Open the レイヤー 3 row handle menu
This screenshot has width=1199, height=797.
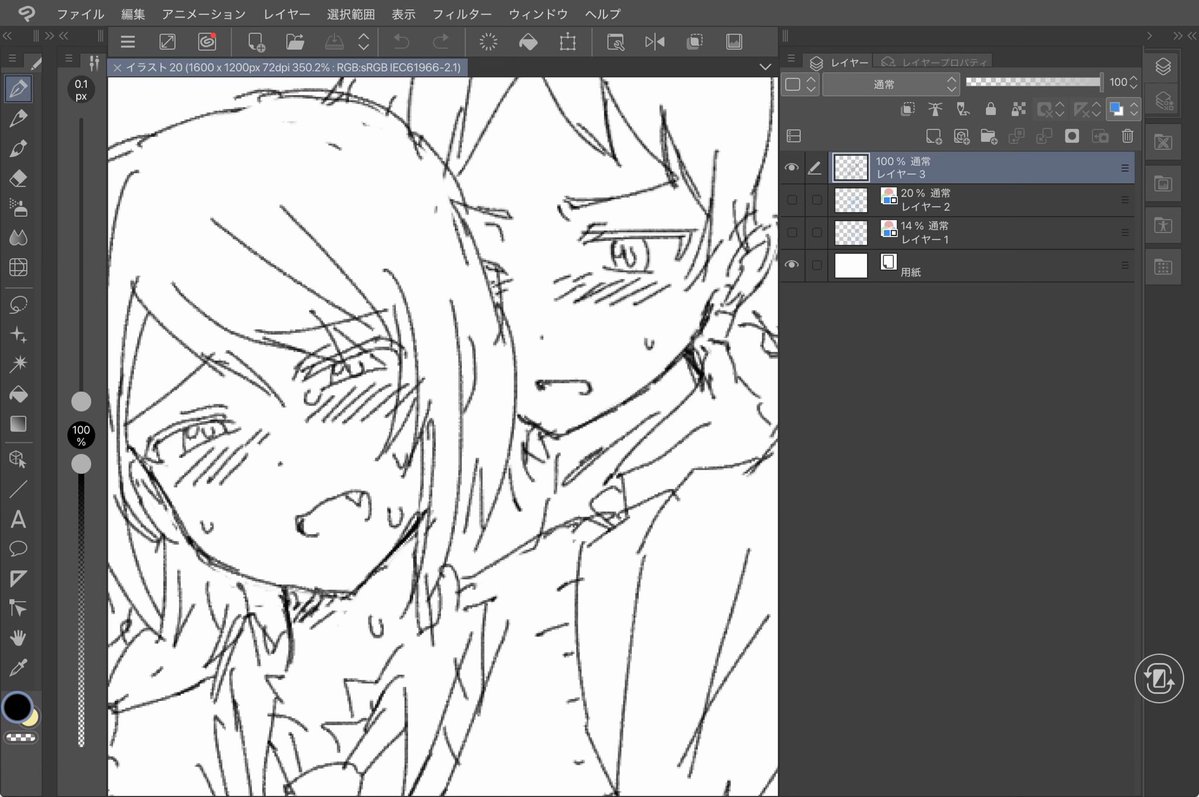(1125, 168)
